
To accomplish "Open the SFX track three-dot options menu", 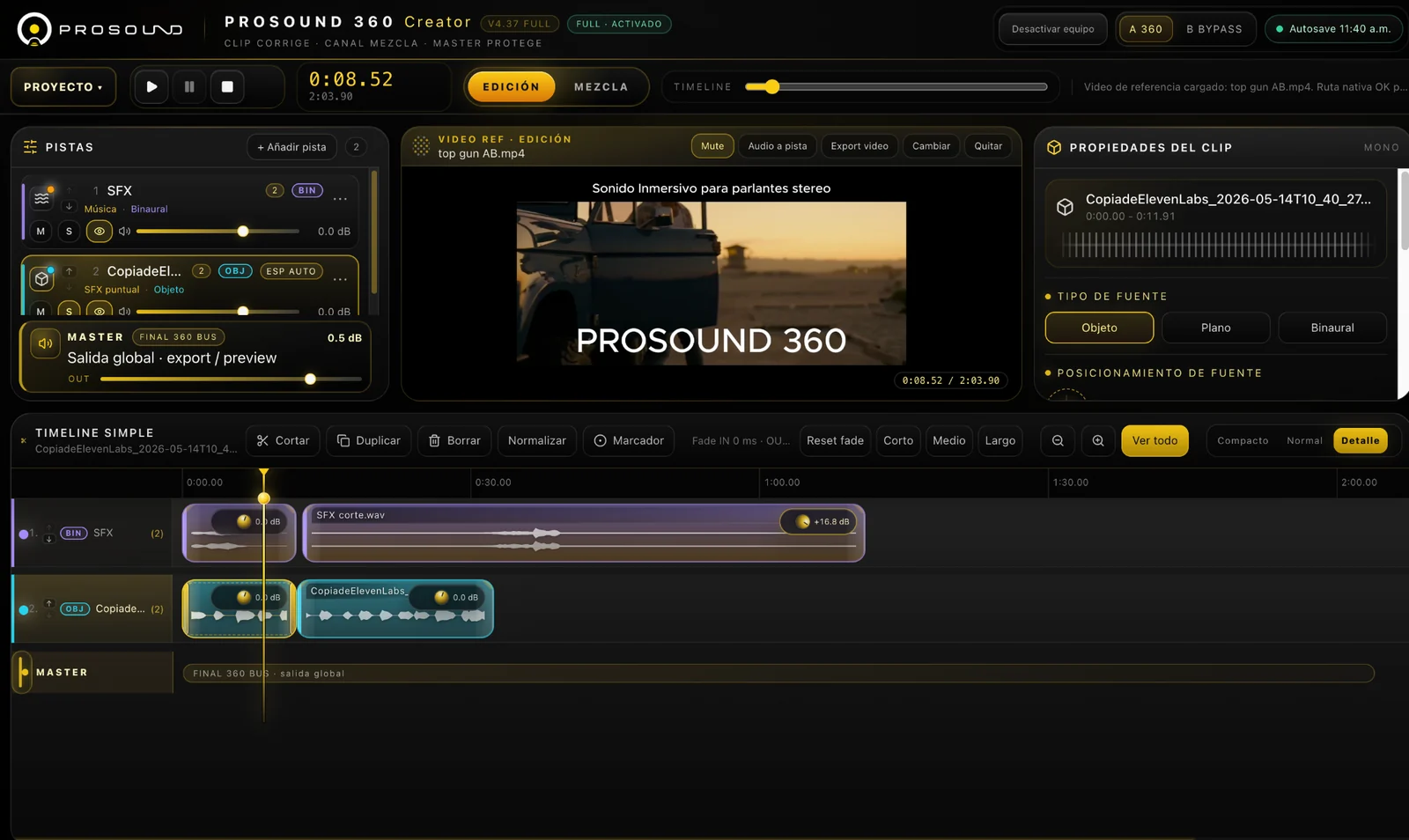I will coord(340,198).
